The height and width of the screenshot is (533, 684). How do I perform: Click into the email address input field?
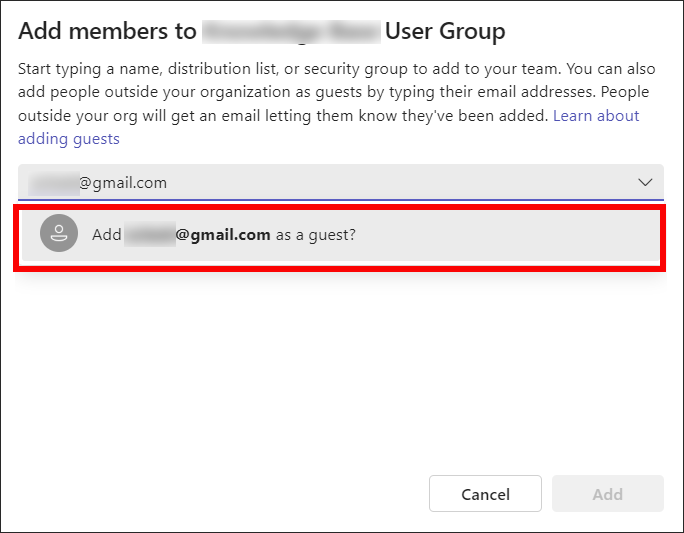(340, 182)
